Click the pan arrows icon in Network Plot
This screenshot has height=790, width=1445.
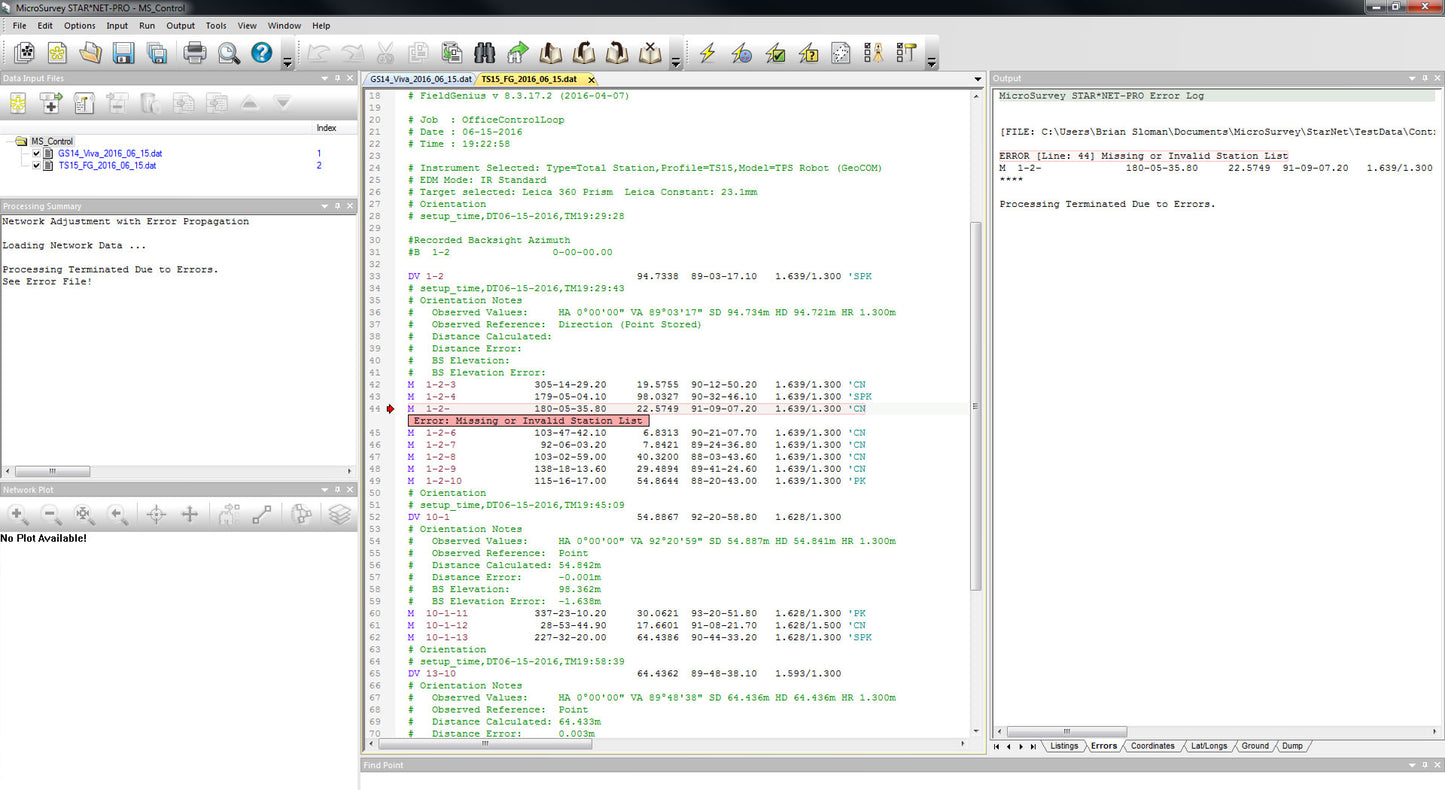189,515
